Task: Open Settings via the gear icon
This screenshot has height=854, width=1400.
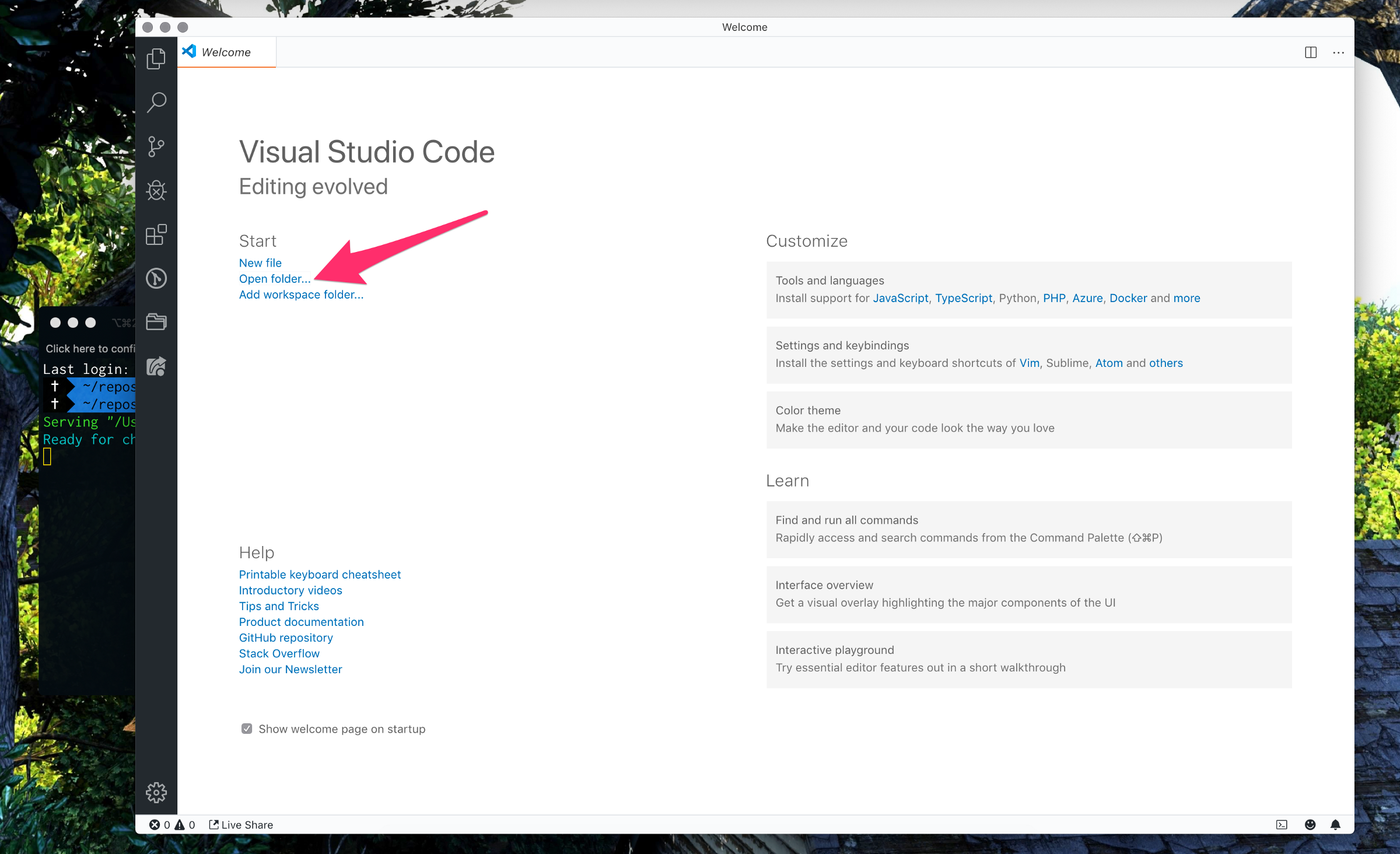Action: click(156, 792)
